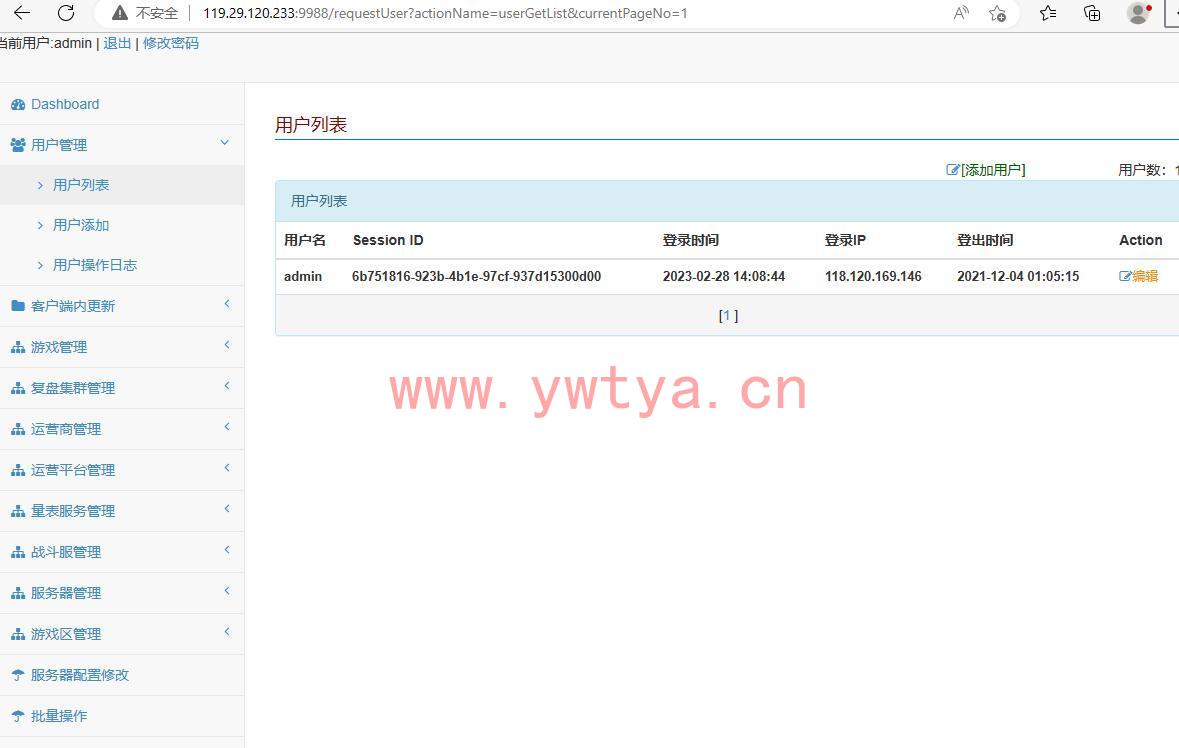
Task: Click the browser back arrow
Action: coord(21,13)
